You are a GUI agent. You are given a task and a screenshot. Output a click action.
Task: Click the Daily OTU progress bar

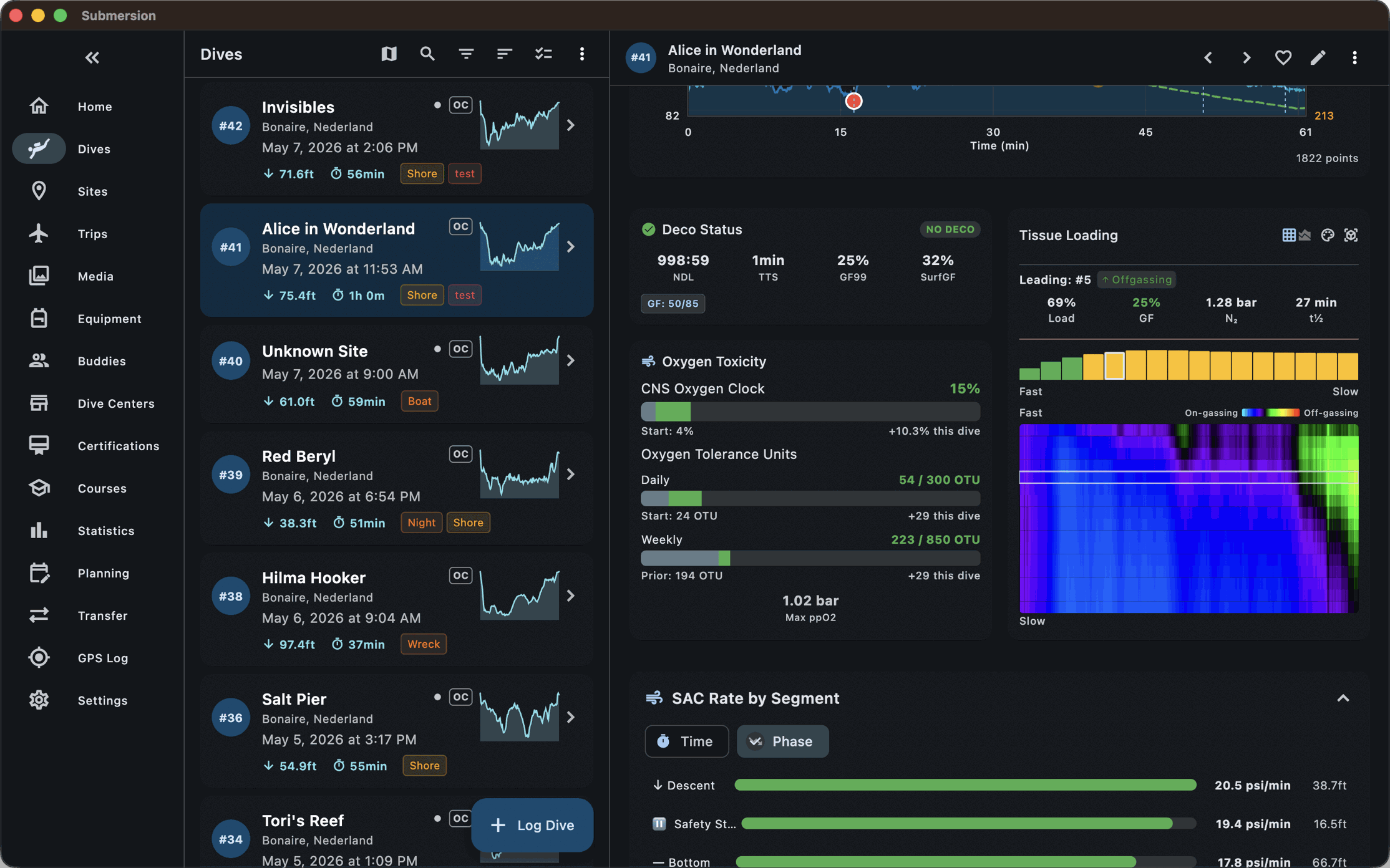pos(810,498)
